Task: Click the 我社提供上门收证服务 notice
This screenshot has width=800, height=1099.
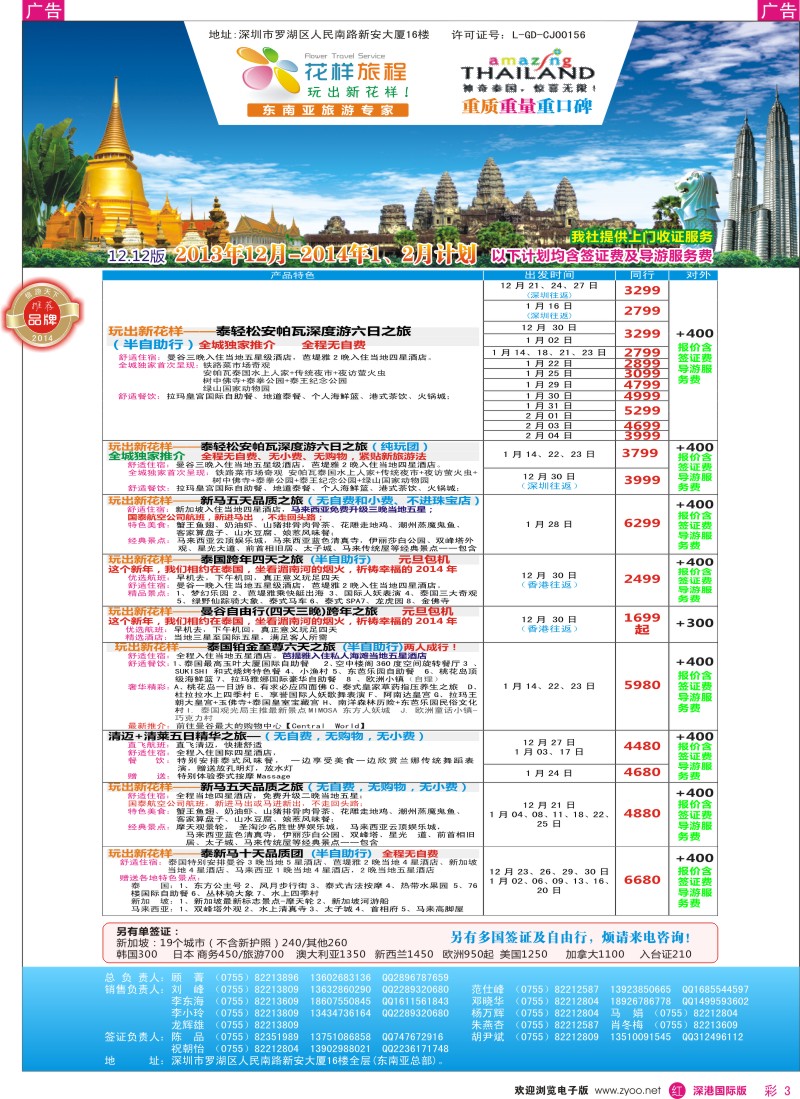Action: coord(642,237)
